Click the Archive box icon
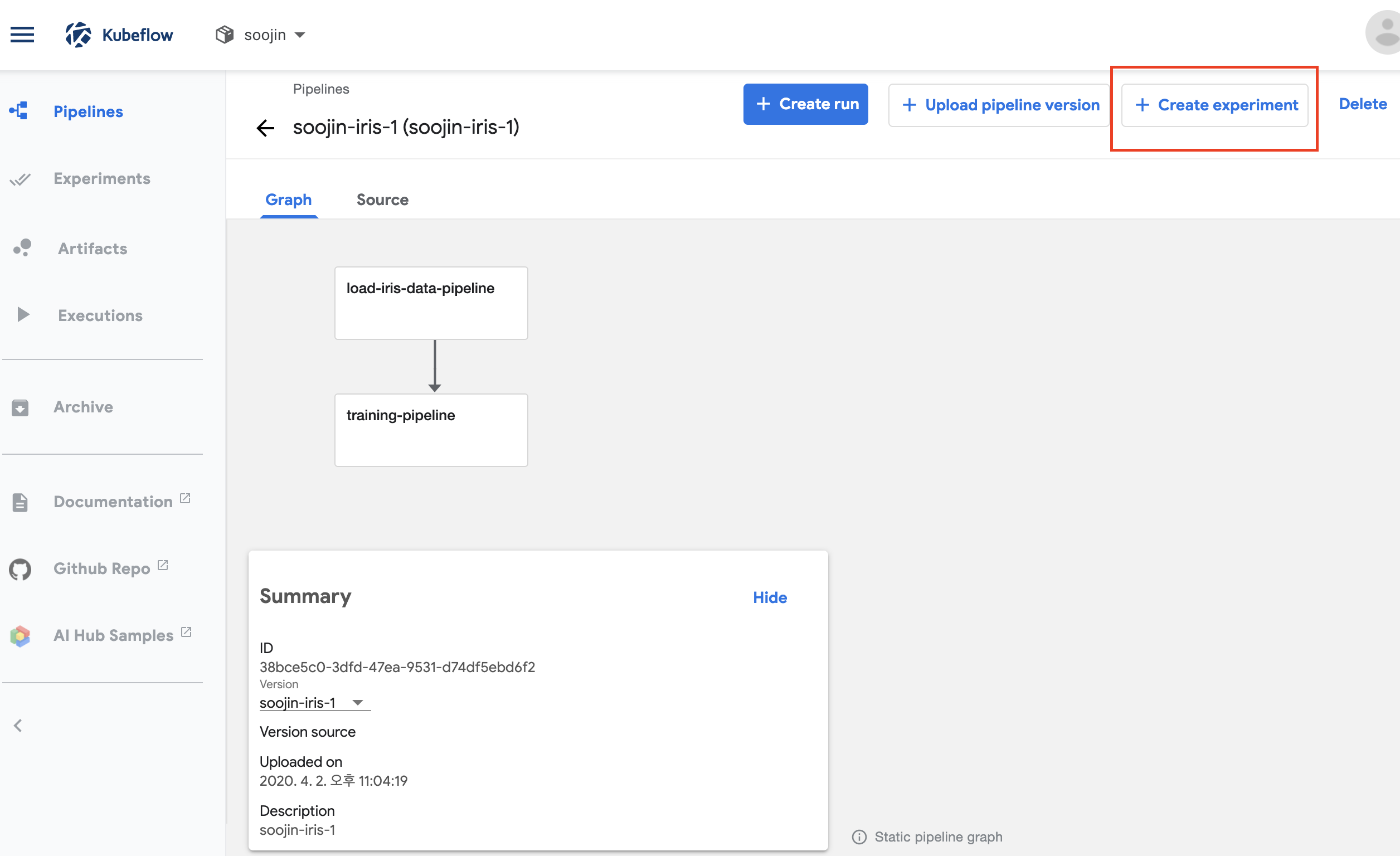The image size is (1400, 856). pyautogui.click(x=20, y=407)
